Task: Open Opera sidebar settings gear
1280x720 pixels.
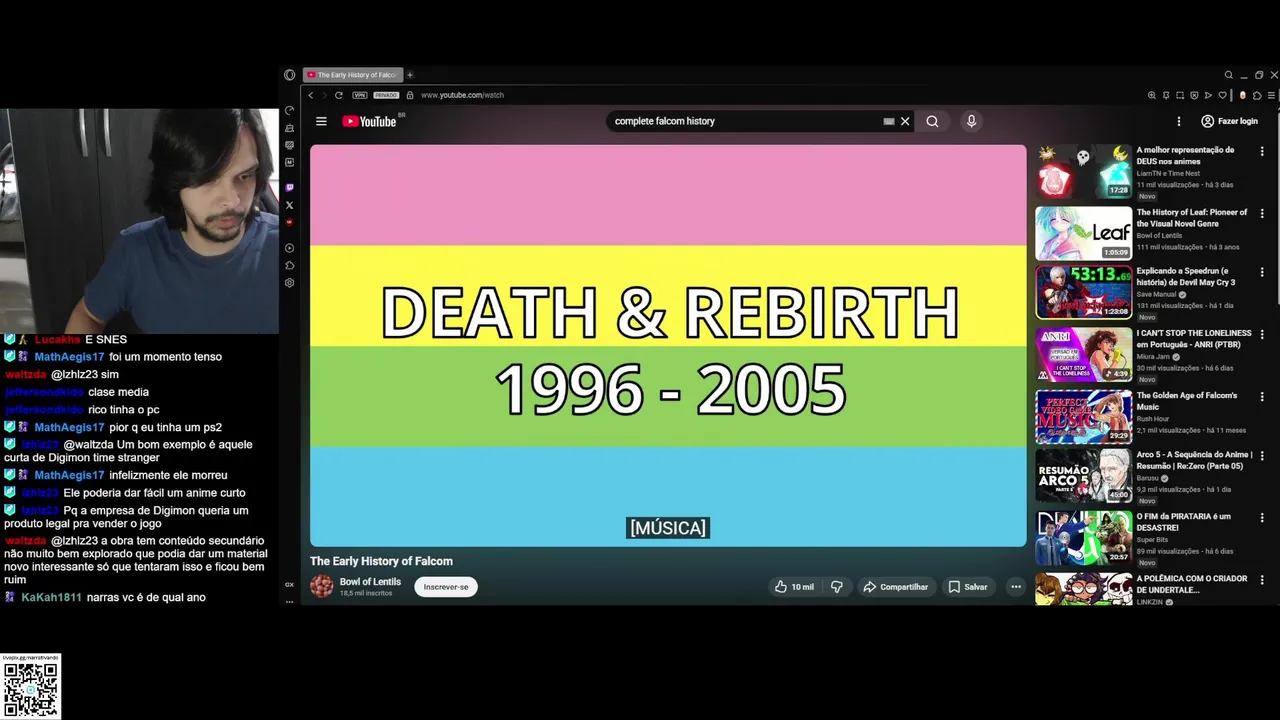Action: coord(290,283)
